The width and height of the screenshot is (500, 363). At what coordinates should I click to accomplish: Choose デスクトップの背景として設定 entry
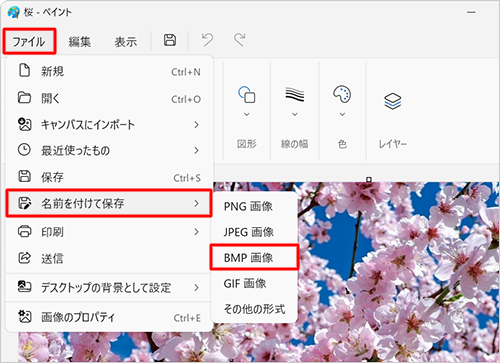coord(110,287)
